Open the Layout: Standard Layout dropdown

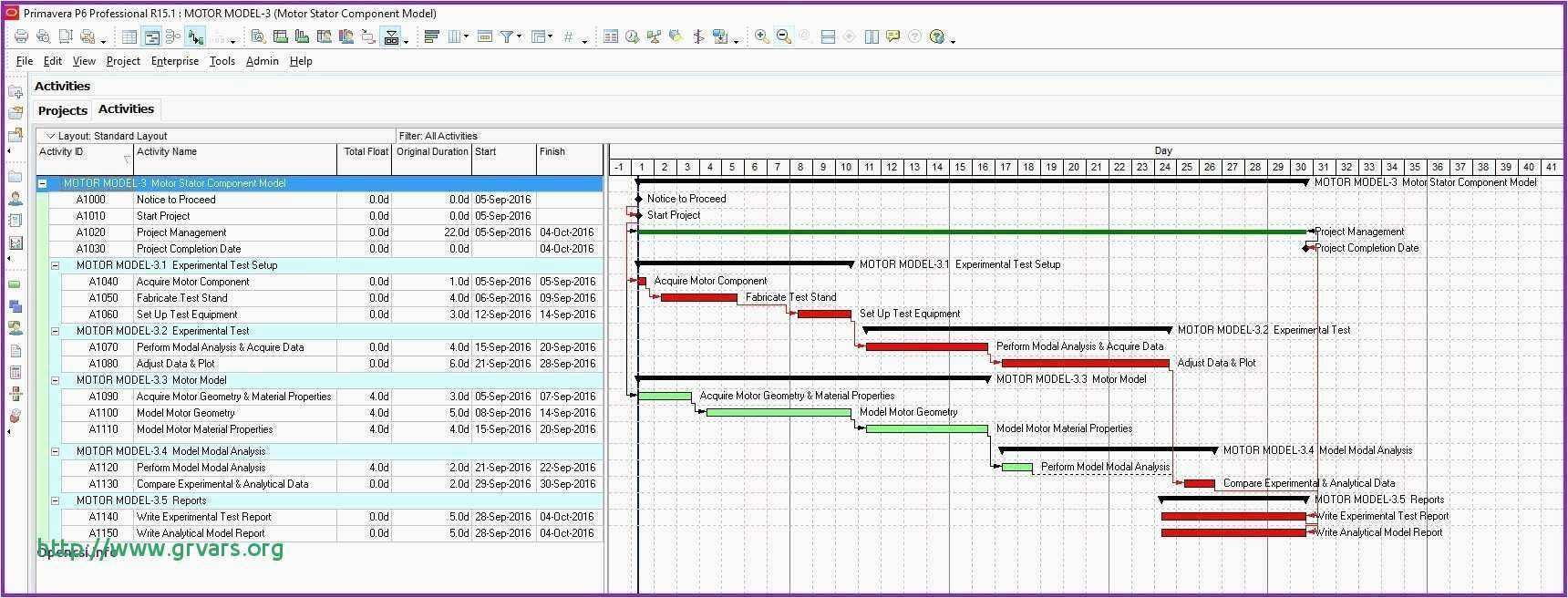(106, 136)
